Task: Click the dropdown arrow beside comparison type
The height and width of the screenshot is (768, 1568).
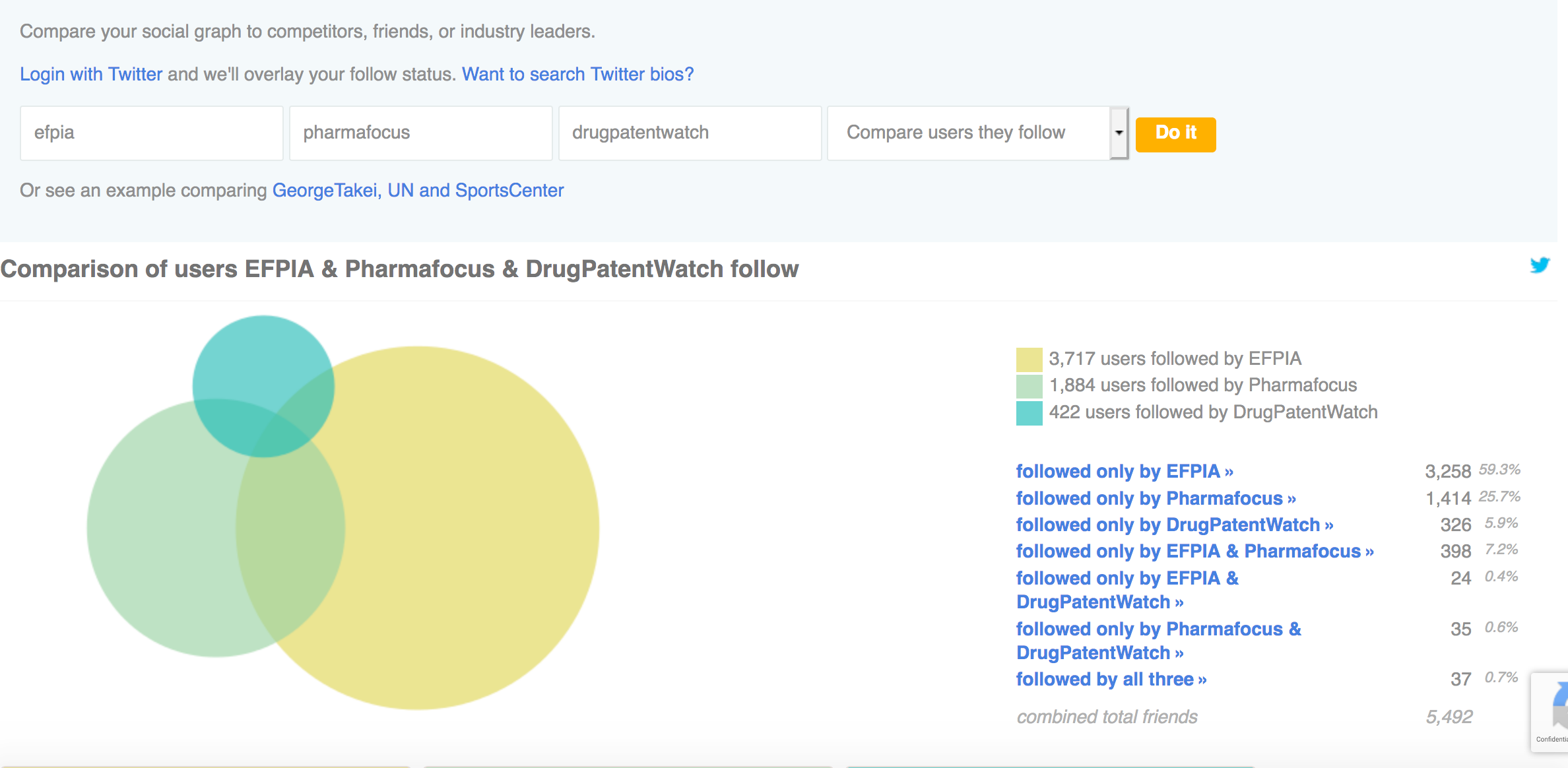Action: coord(1119,133)
